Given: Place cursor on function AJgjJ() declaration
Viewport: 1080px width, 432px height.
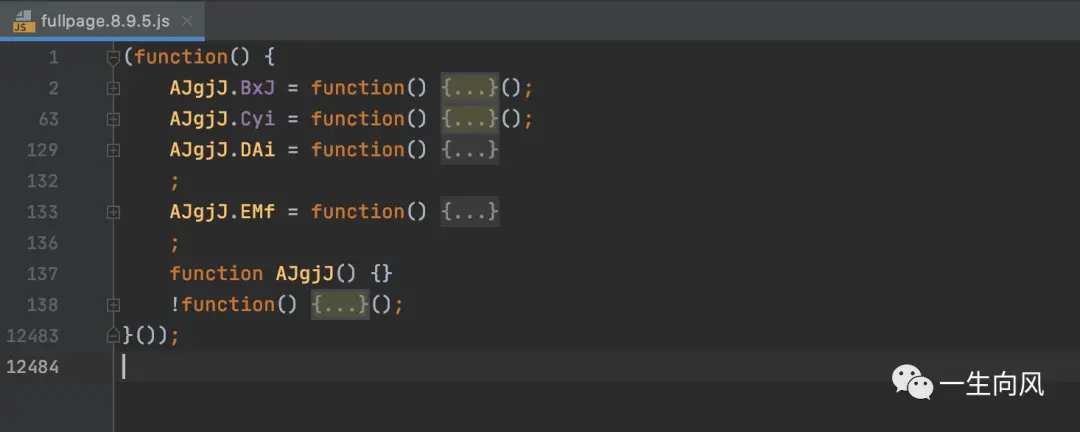Looking at the screenshot, I should click(x=281, y=274).
